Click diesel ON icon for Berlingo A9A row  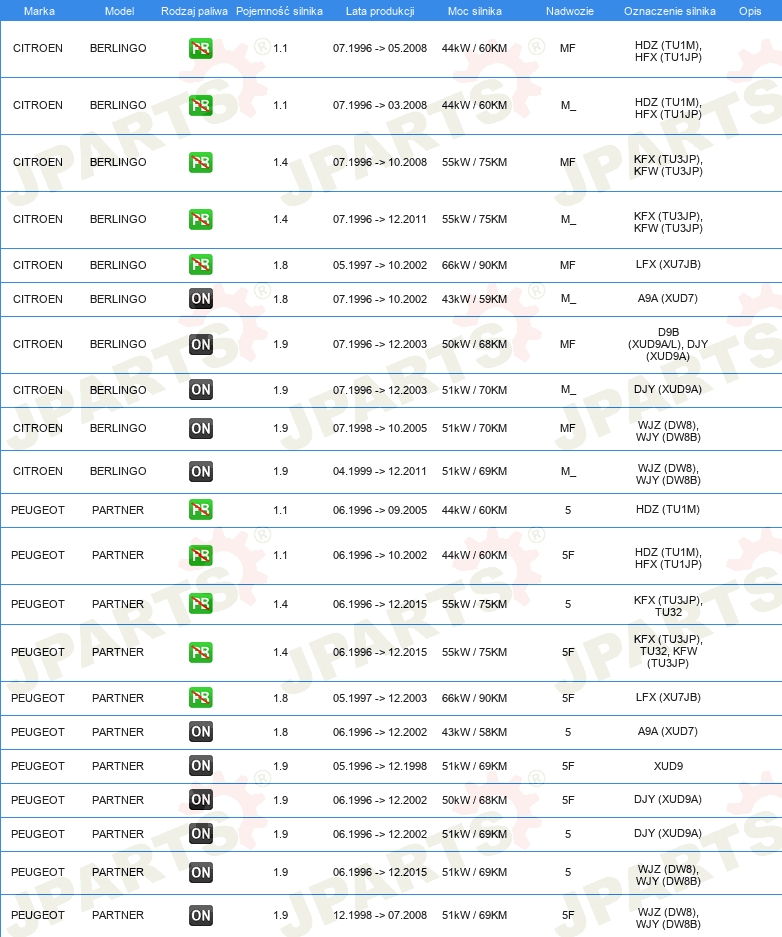coord(201,299)
